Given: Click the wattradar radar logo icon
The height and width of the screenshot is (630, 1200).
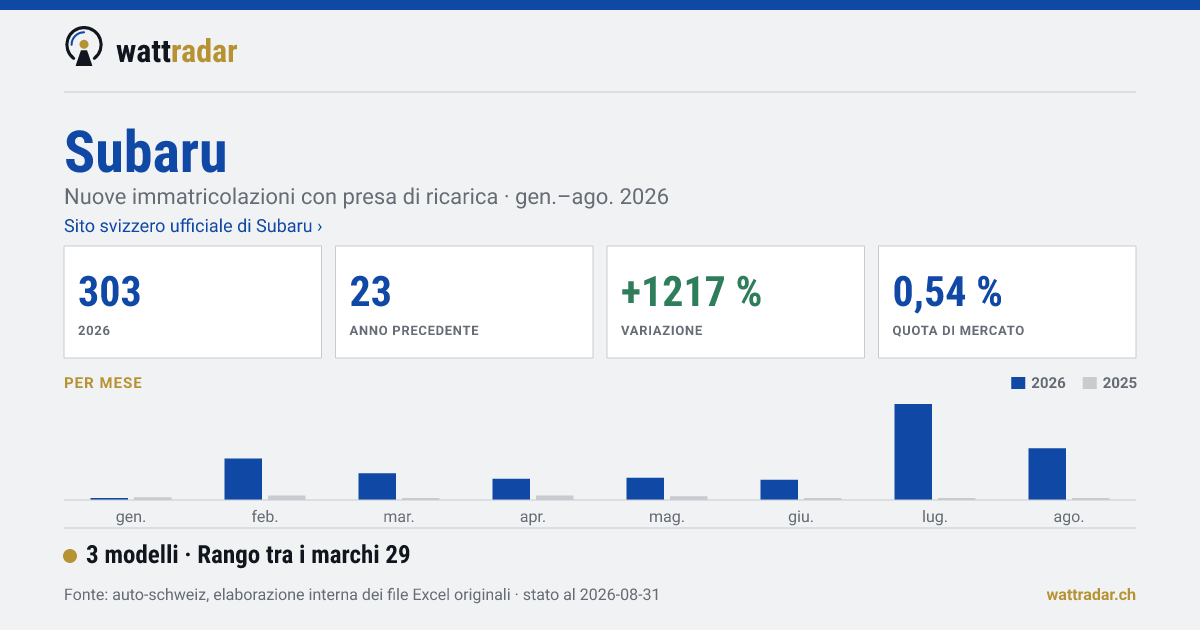Looking at the screenshot, I should click(83, 47).
